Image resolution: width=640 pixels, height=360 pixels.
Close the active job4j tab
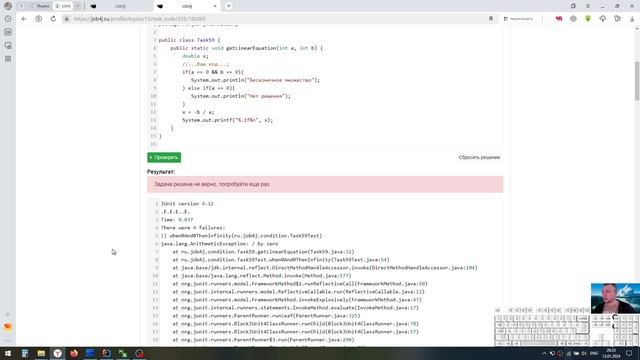point(215,6)
